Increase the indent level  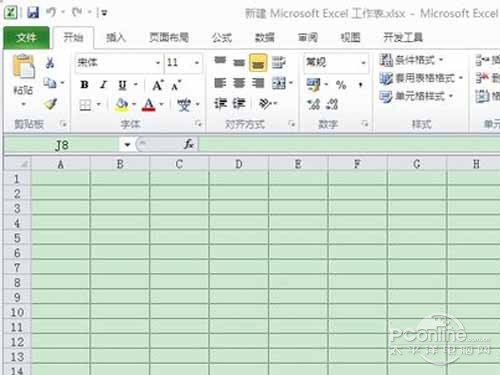point(239,104)
